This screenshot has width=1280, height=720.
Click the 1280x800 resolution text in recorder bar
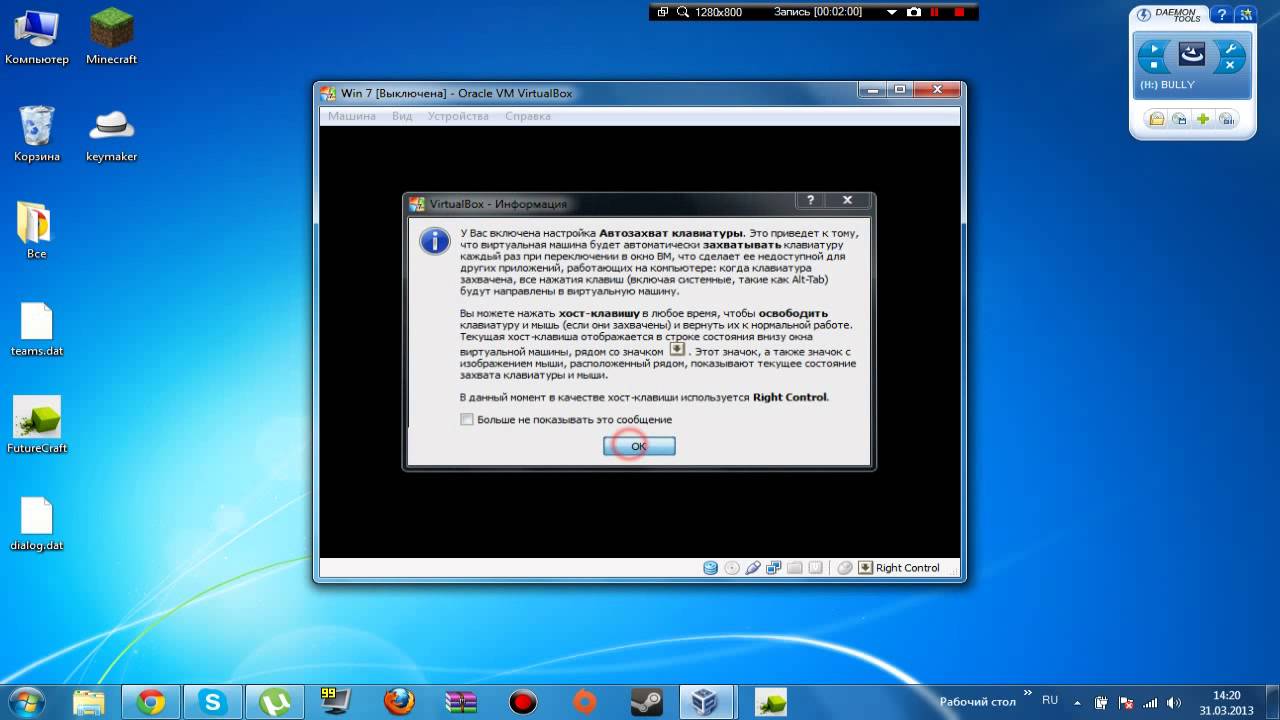pos(719,12)
